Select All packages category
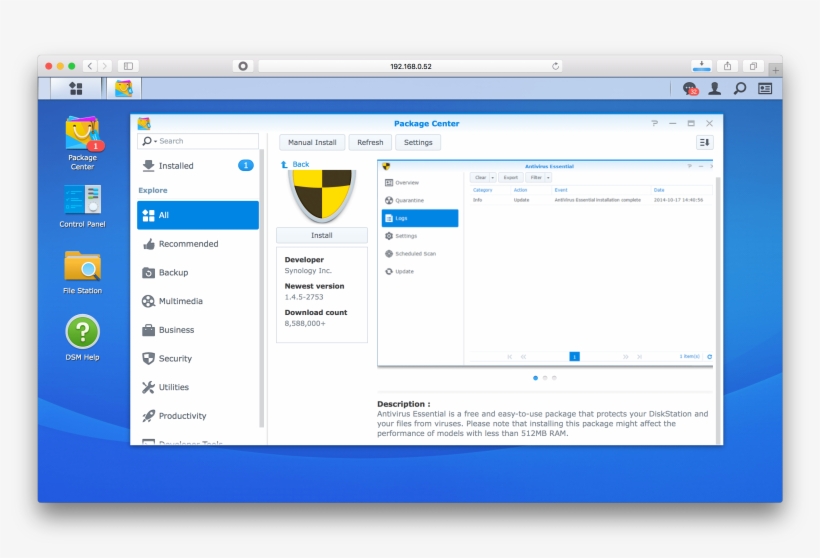The height and width of the screenshot is (558, 820). 198,215
